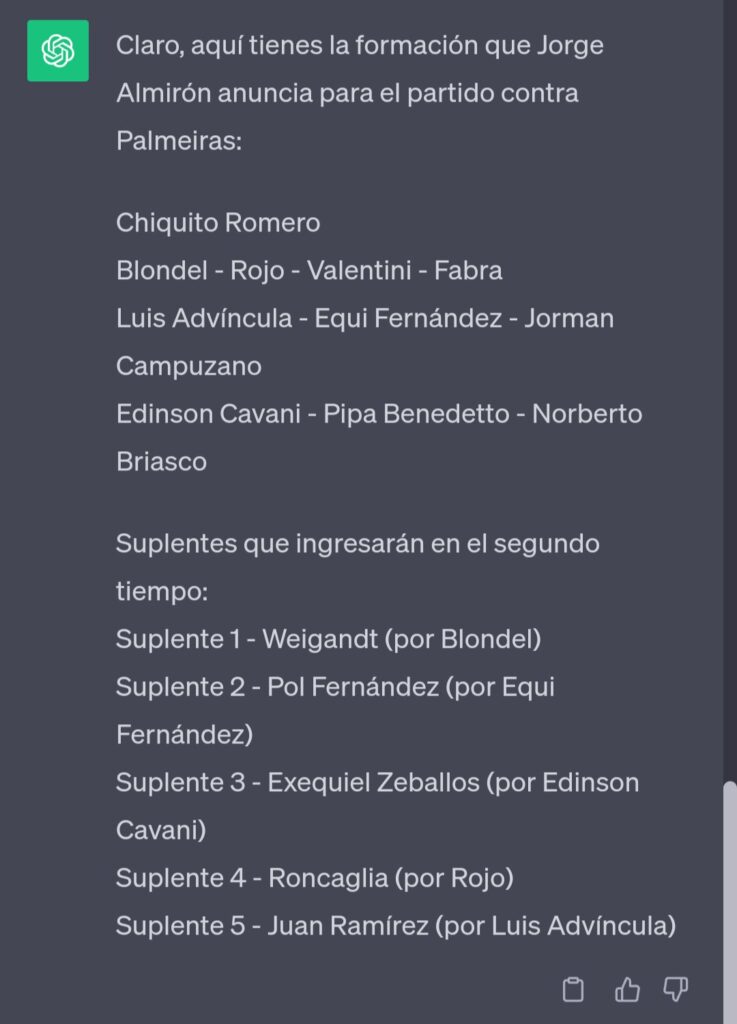Click the 'Suplente 4 - Roncaglia' line
The image size is (737, 1024).
point(315,878)
